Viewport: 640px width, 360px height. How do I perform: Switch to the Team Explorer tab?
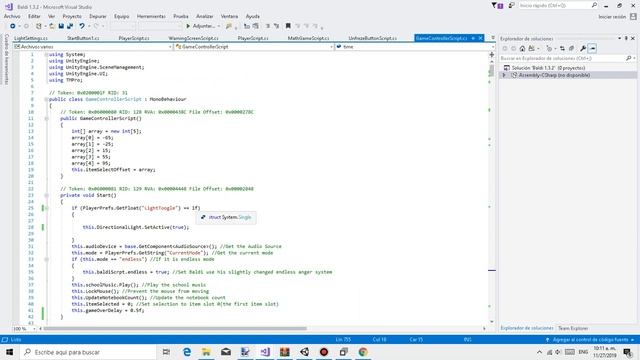(573, 328)
